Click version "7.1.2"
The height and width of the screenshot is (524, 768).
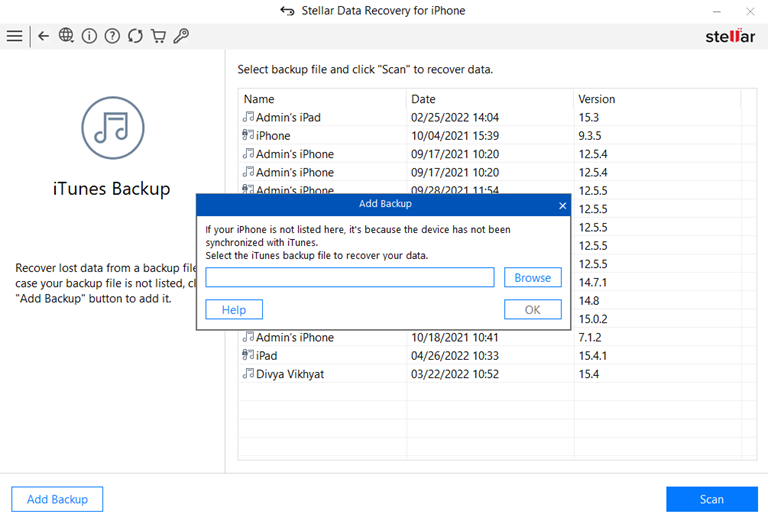590,337
